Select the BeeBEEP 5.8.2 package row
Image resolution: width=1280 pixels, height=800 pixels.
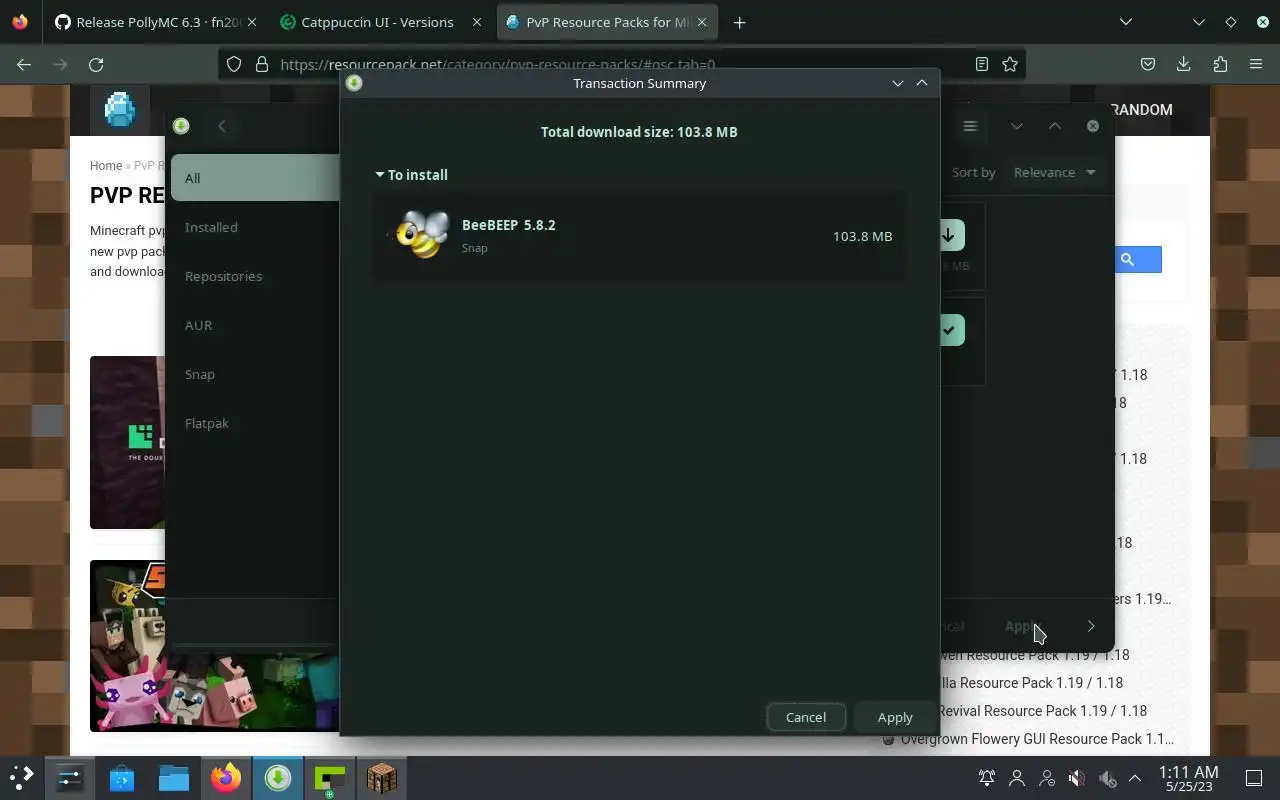pyautogui.click(x=640, y=236)
